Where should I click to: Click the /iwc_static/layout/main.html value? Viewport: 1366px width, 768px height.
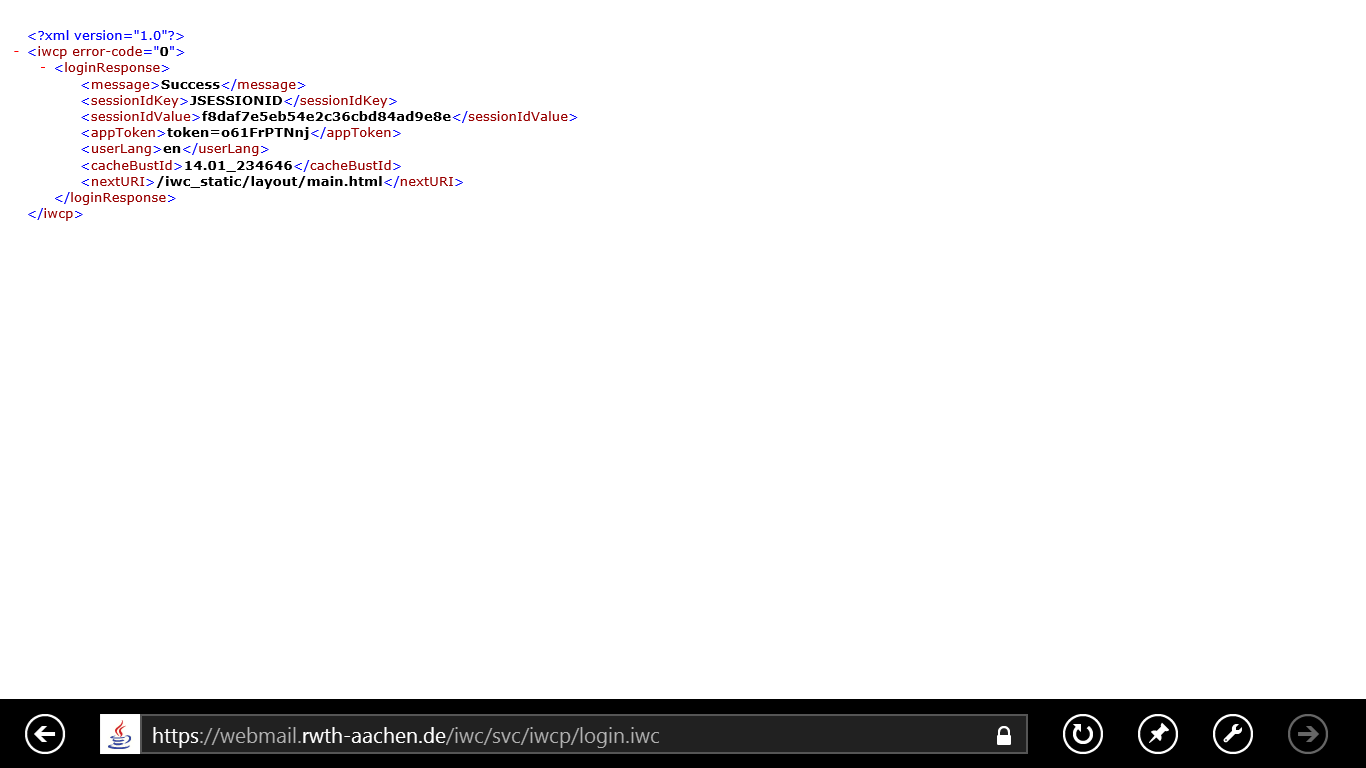tap(270, 182)
